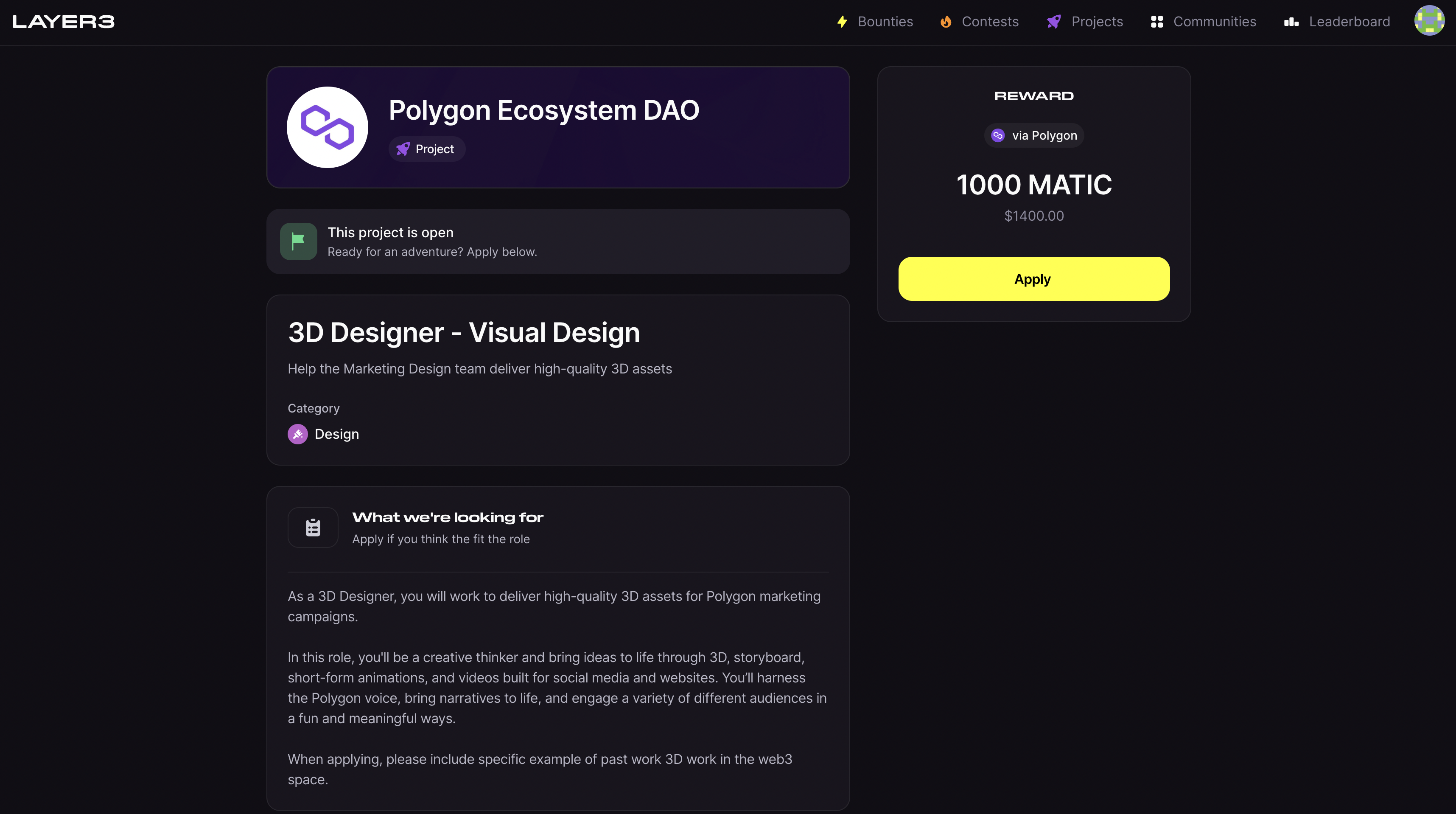The image size is (1456, 814).
Task: Navigate to Projects
Action: 1097,22
